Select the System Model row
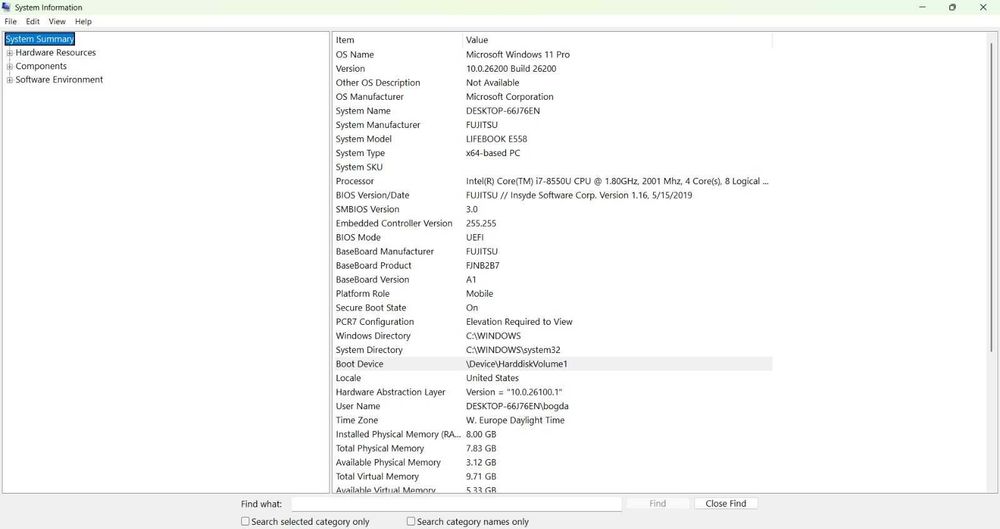The image size is (1000, 529). pos(552,138)
